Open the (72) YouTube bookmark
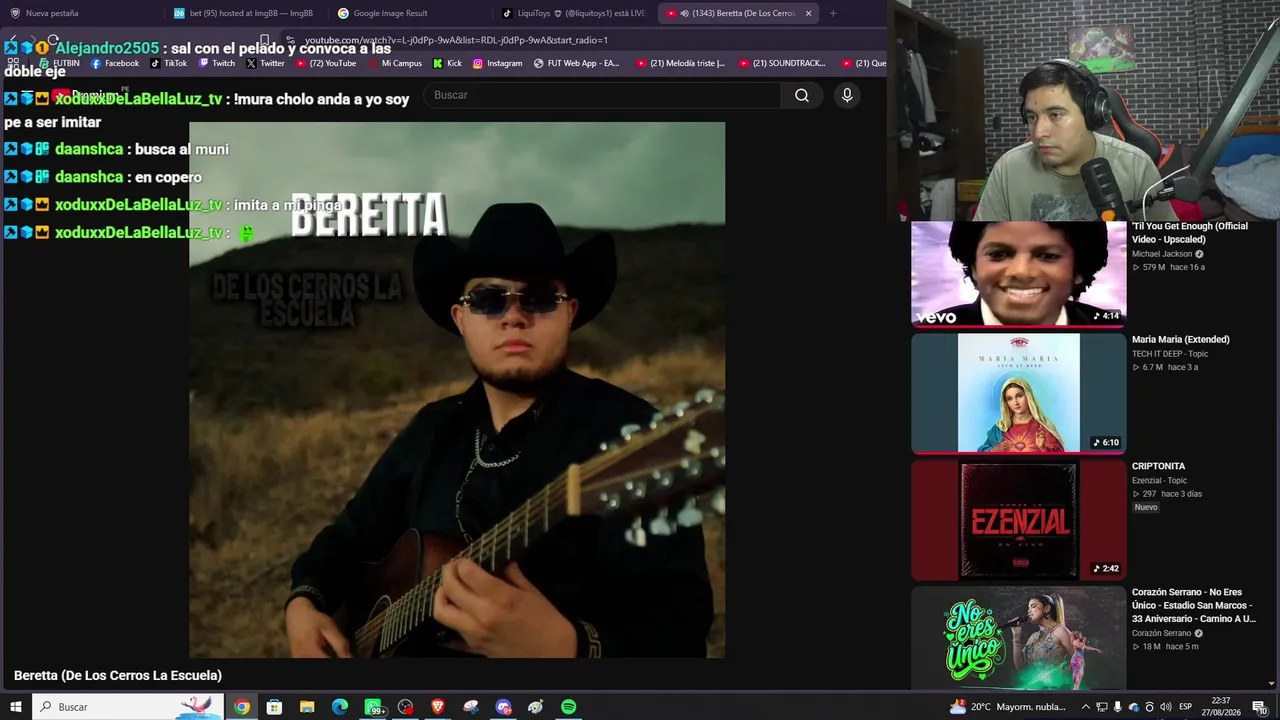Screen dimensions: 1280x720 (x=325, y=63)
